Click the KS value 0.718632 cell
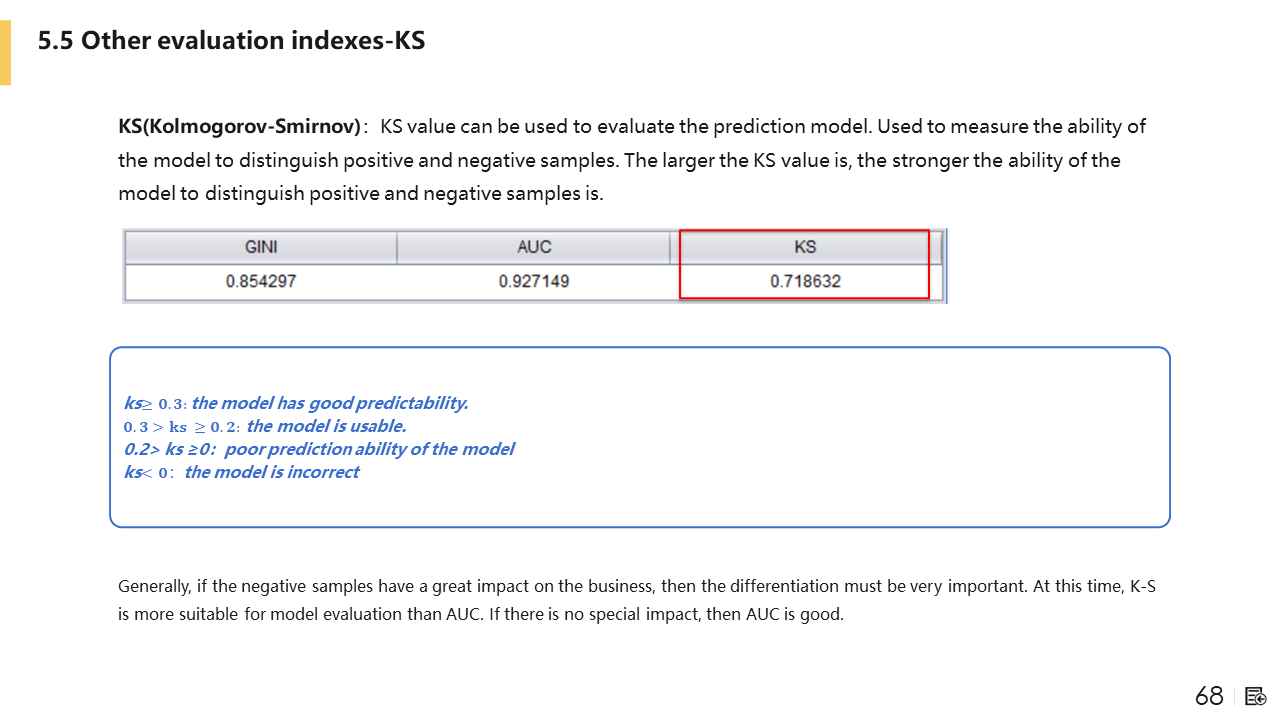 coord(805,281)
